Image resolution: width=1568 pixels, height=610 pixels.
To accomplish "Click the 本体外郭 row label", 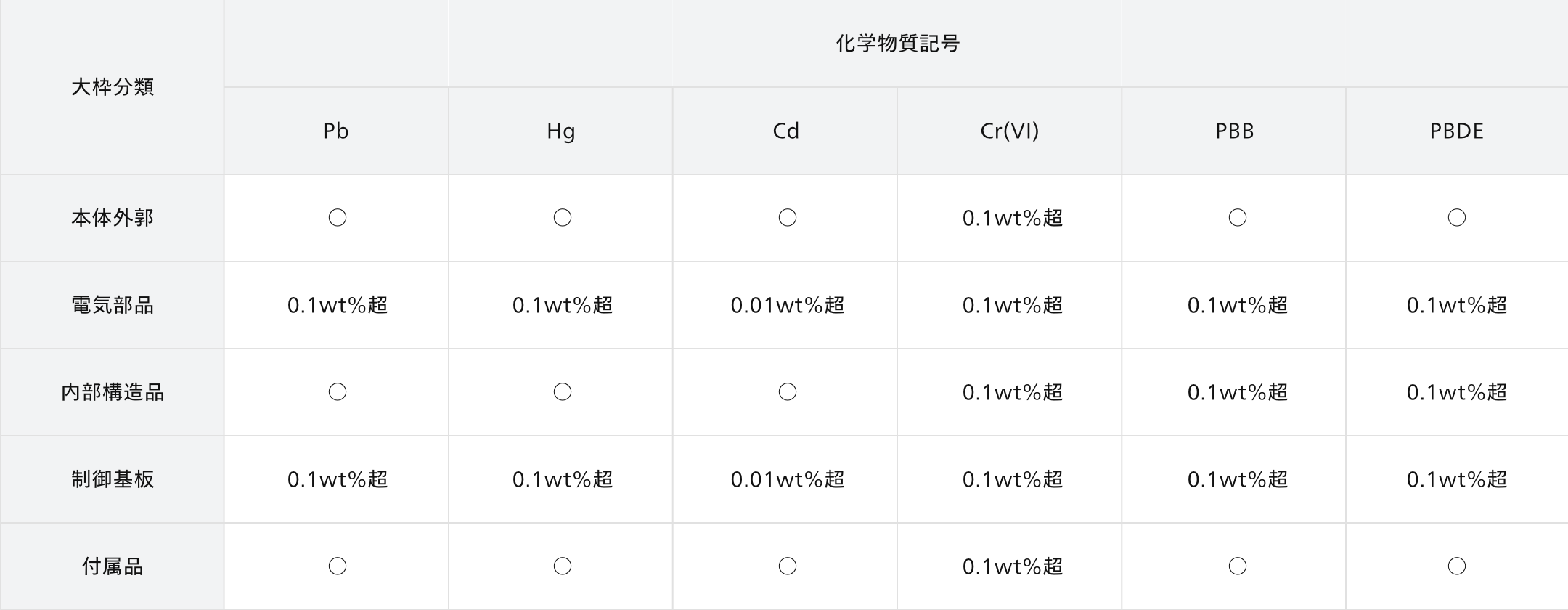I will [x=112, y=218].
